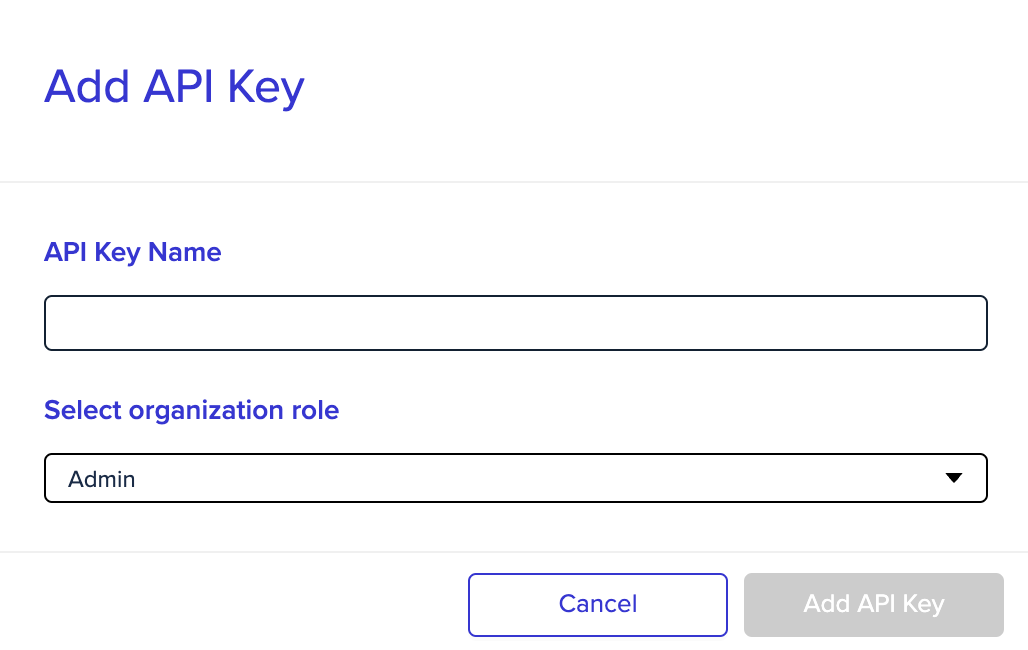Click the API Key Name label
The width and height of the screenshot is (1028, 650).
pyautogui.click(x=132, y=253)
